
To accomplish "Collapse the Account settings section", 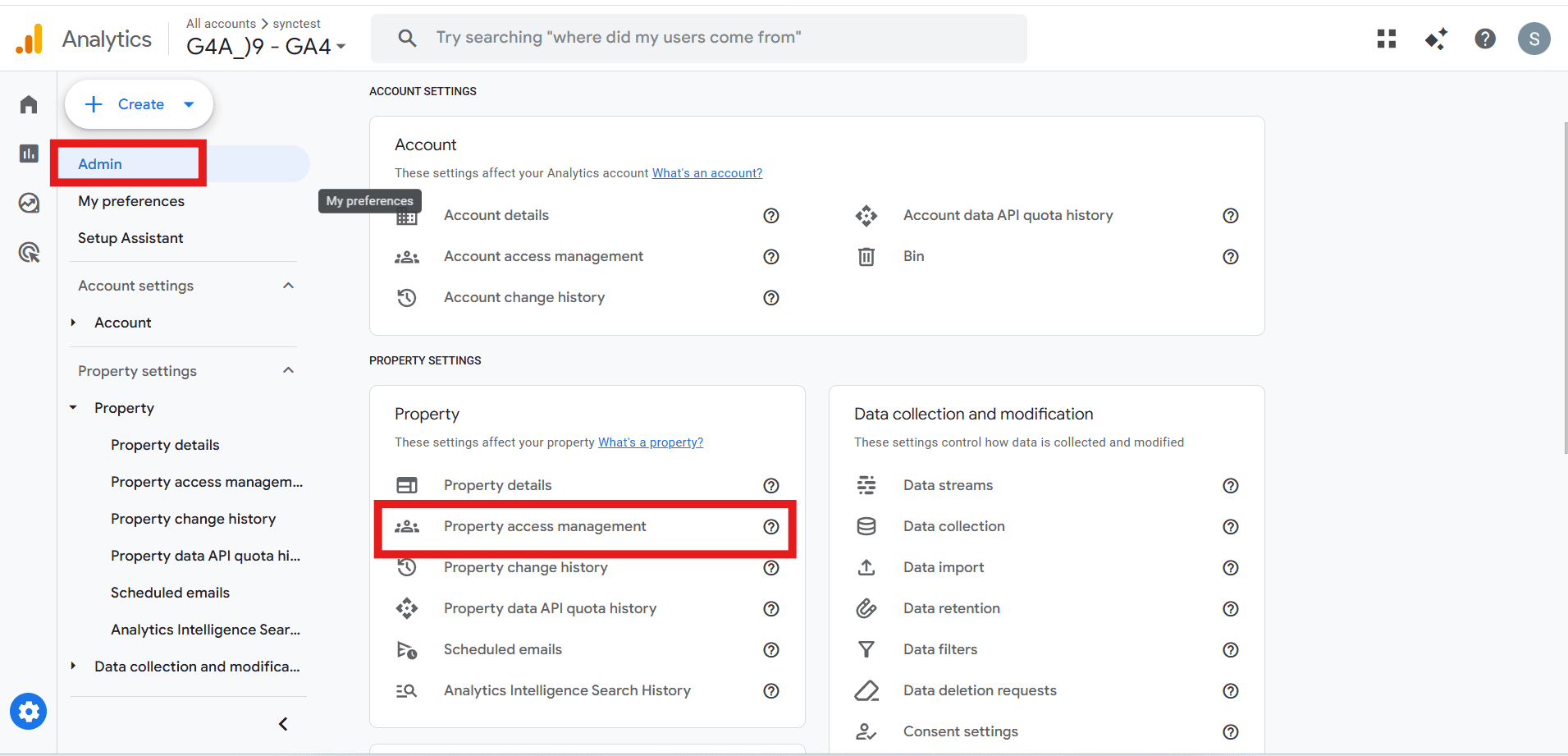I will click(288, 286).
